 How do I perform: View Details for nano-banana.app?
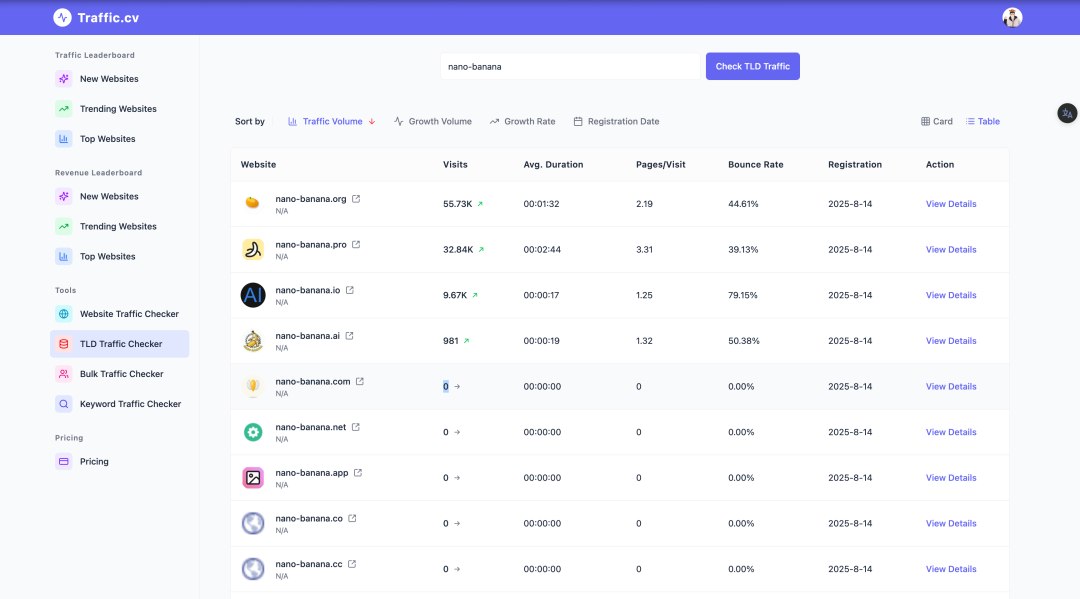[951, 478]
